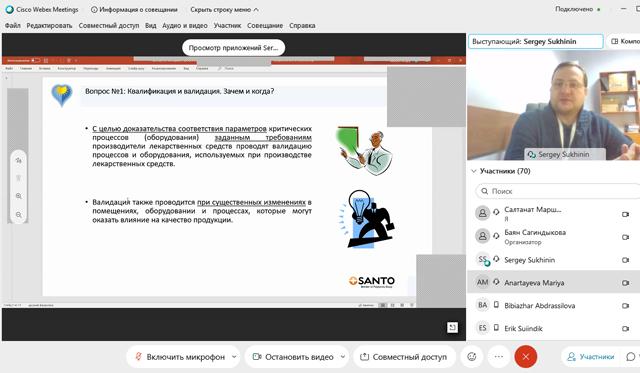
Task: Open the Аудио и видео menu
Action: (x=185, y=25)
